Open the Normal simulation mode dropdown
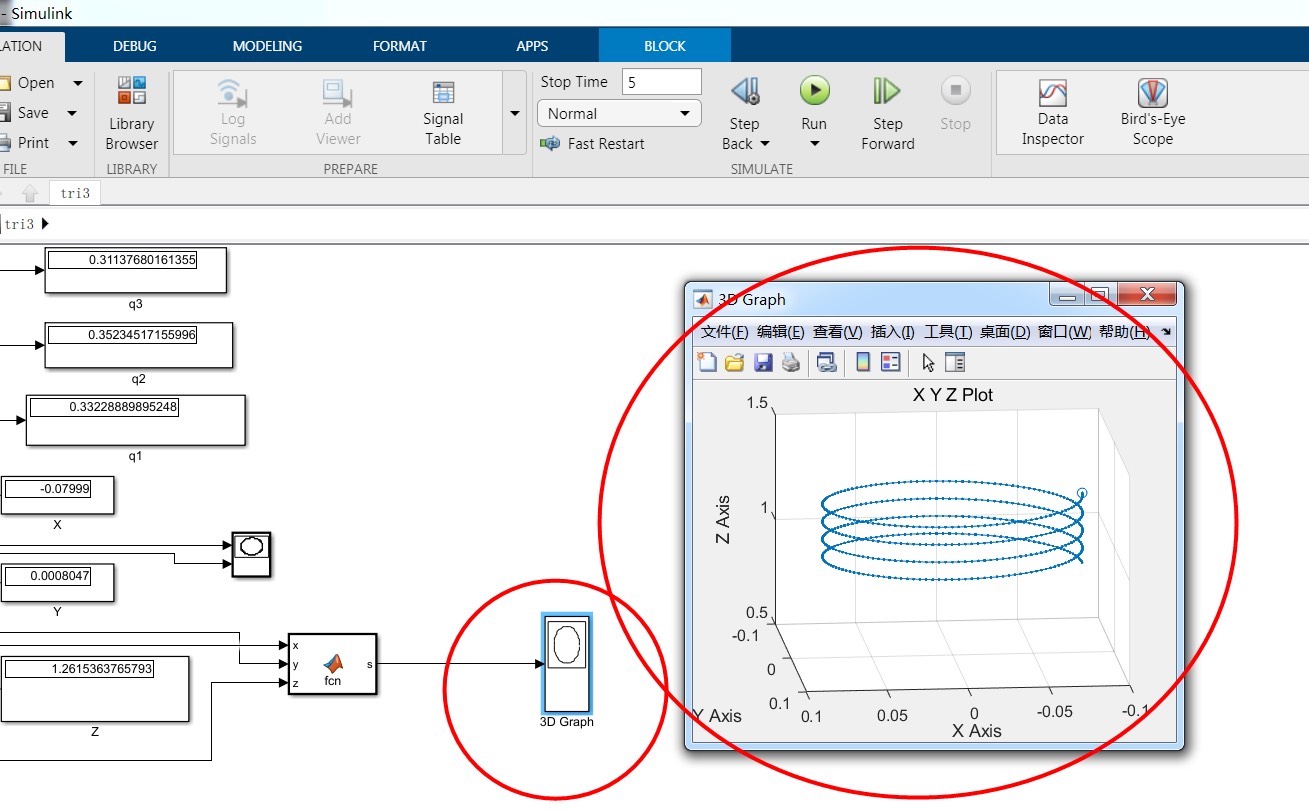 pyautogui.click(x=619, y=114)
